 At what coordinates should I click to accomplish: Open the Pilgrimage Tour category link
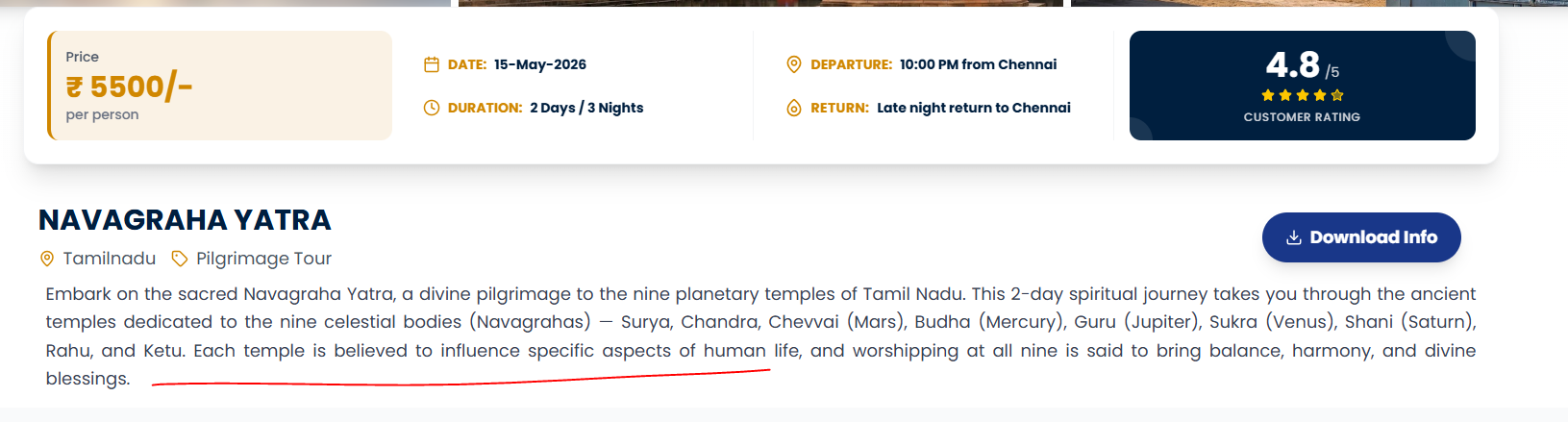tap(263, 259)
